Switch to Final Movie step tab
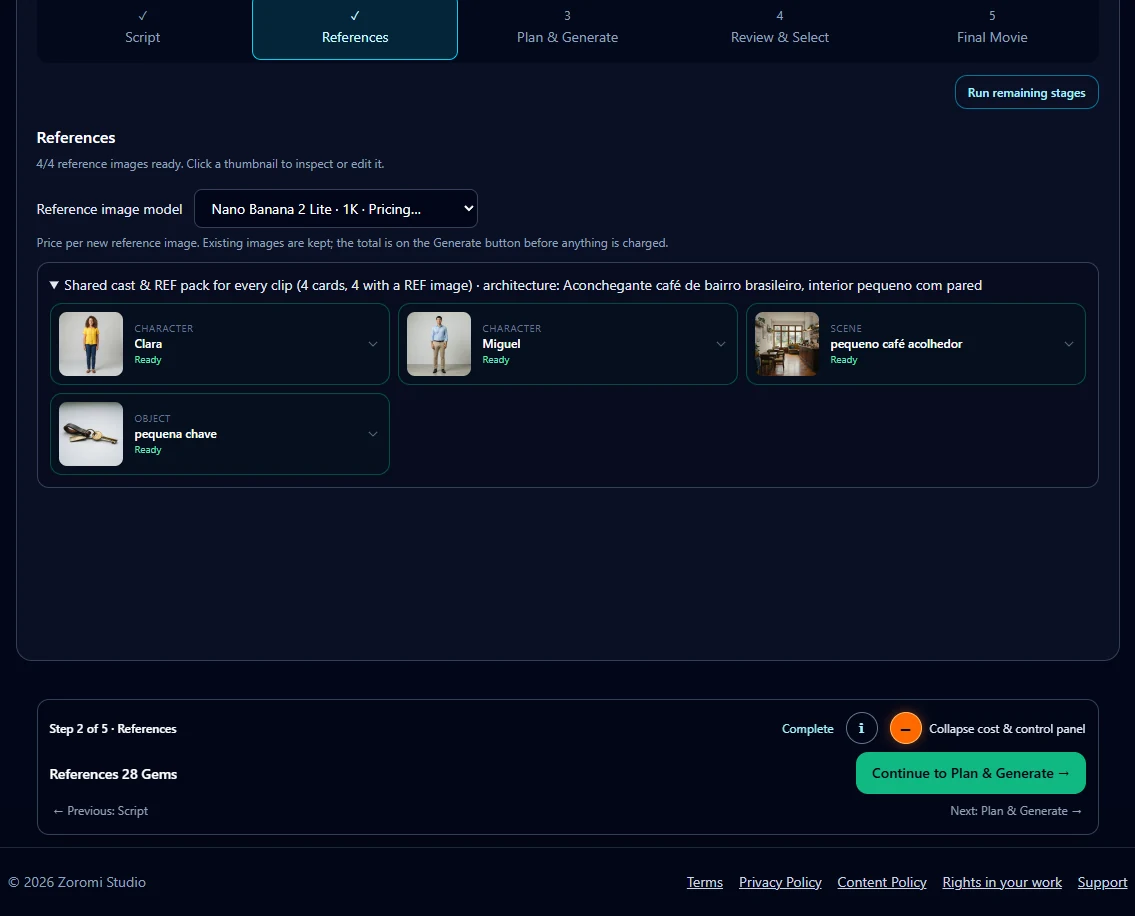 (992, 27)
